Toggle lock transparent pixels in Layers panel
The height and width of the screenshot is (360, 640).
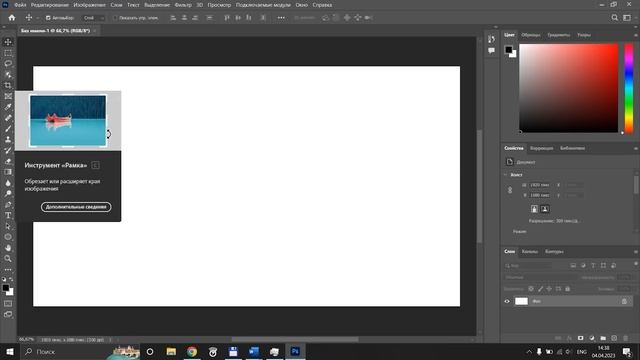pos(531,289)
